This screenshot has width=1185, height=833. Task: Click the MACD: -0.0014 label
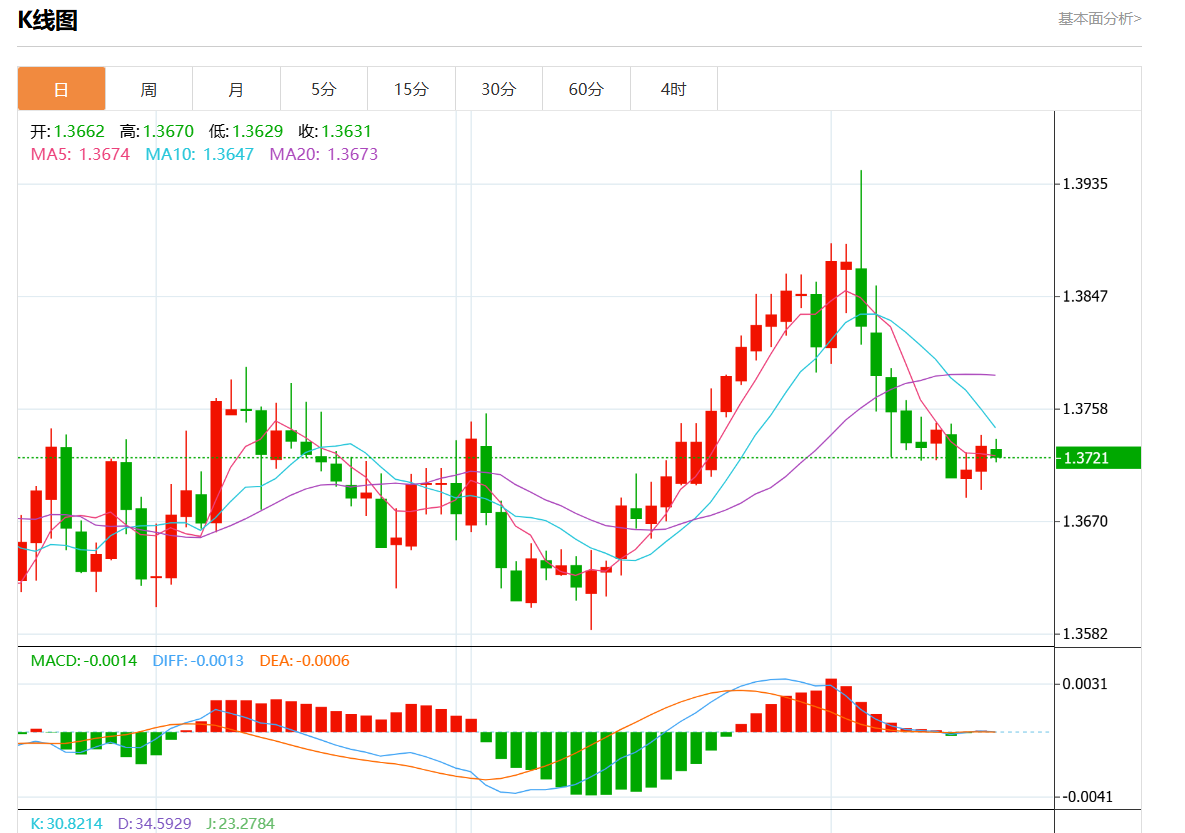84,661
